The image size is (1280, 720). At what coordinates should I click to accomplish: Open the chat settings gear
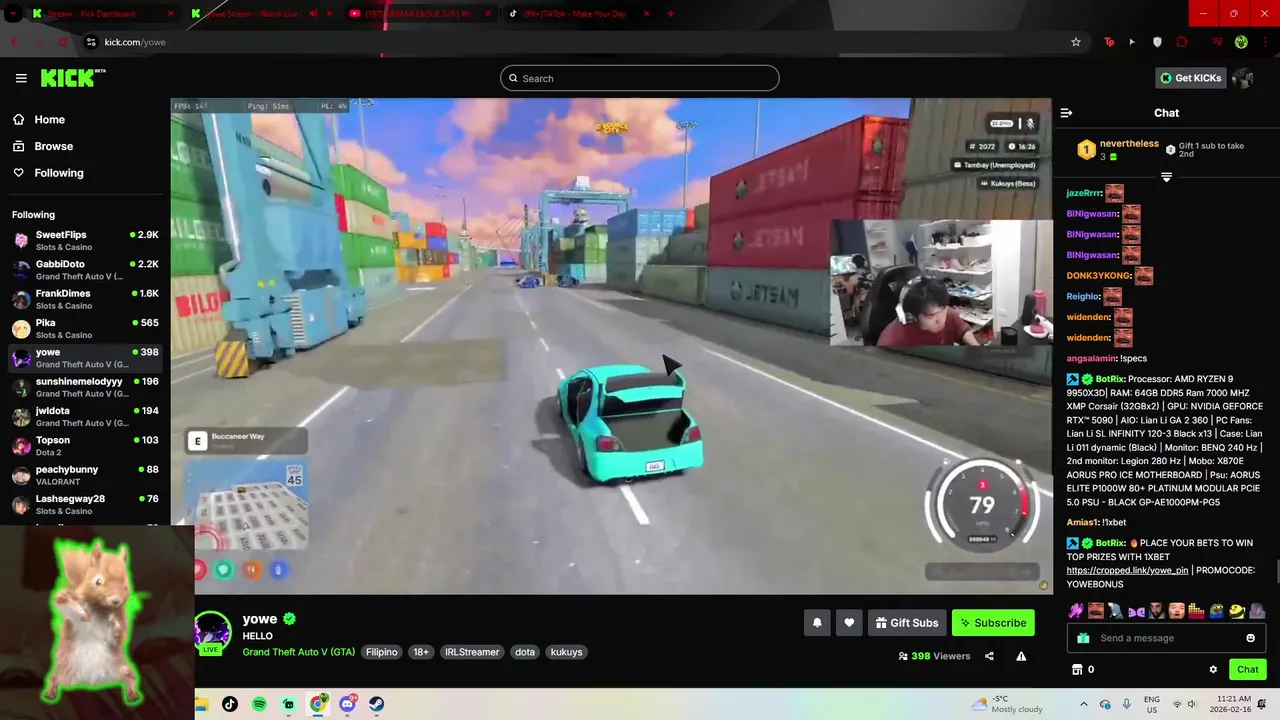[1213, 669]
